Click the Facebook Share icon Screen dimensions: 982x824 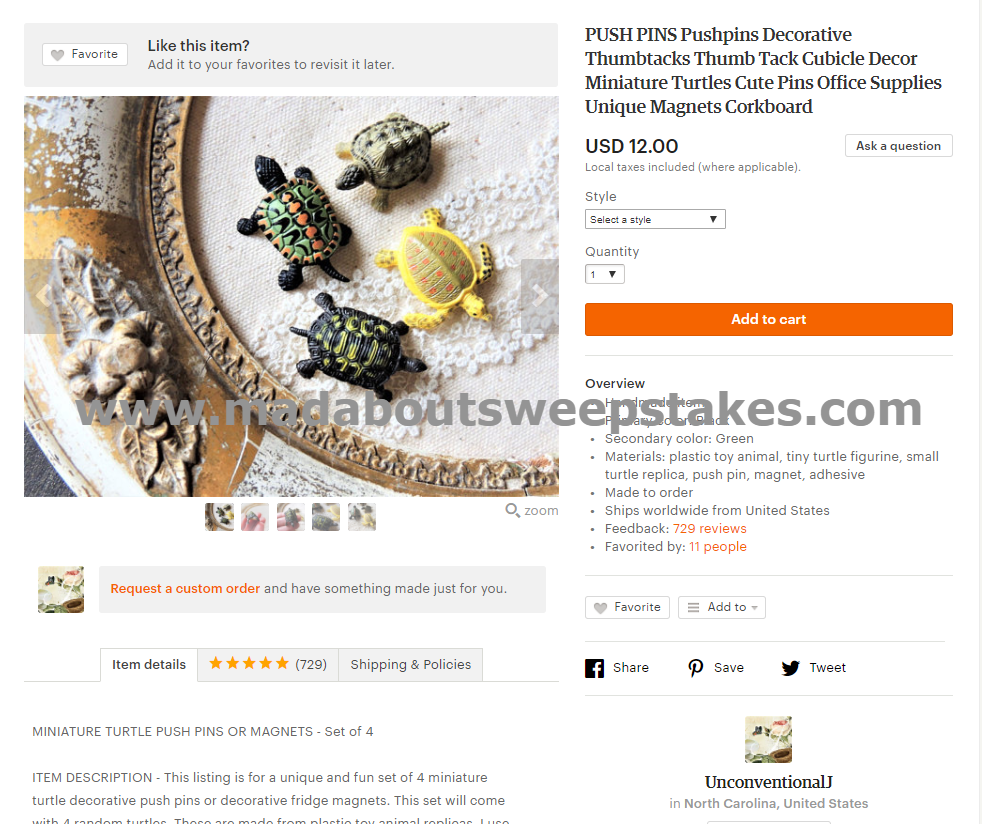594,668
